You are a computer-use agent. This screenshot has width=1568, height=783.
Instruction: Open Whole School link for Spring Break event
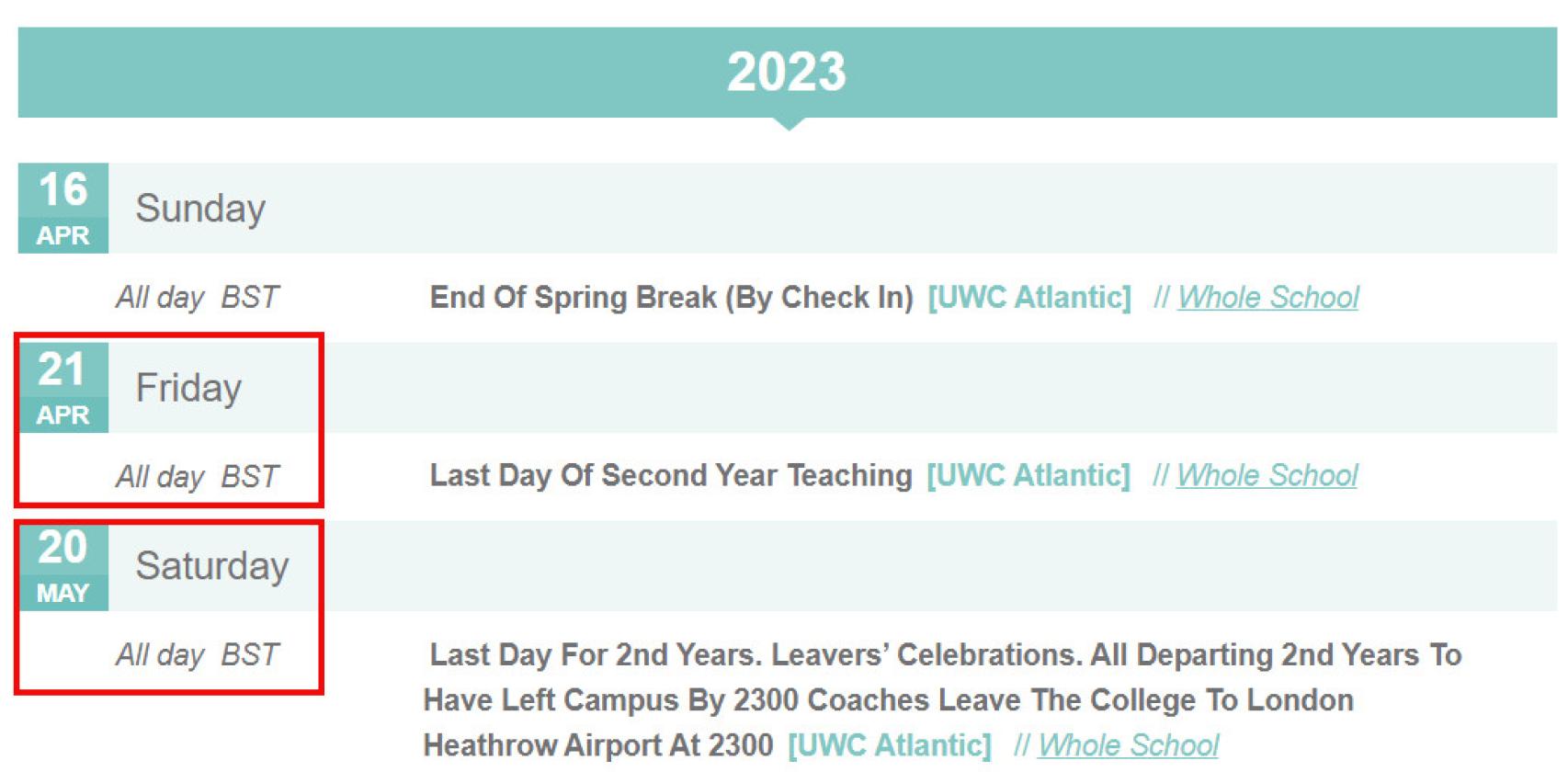click(1267, 298)
